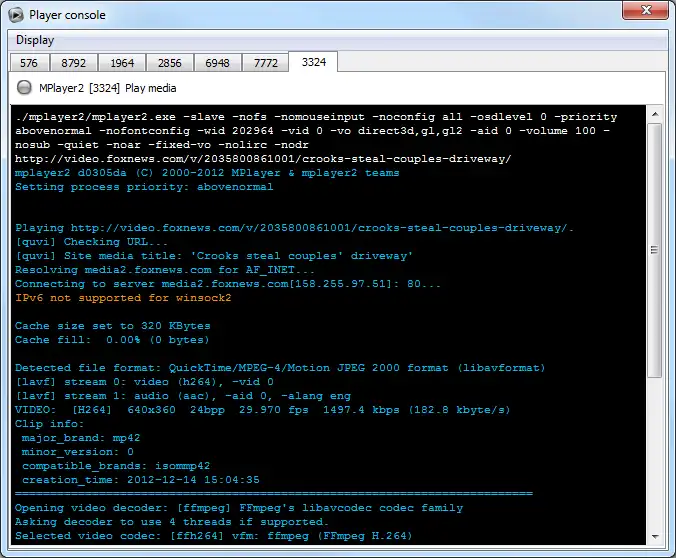676x558 pixels.
Task: Click the 'creation_time: 2012-12-14' line
Action: pyautogui.click(x=141, y=480)
